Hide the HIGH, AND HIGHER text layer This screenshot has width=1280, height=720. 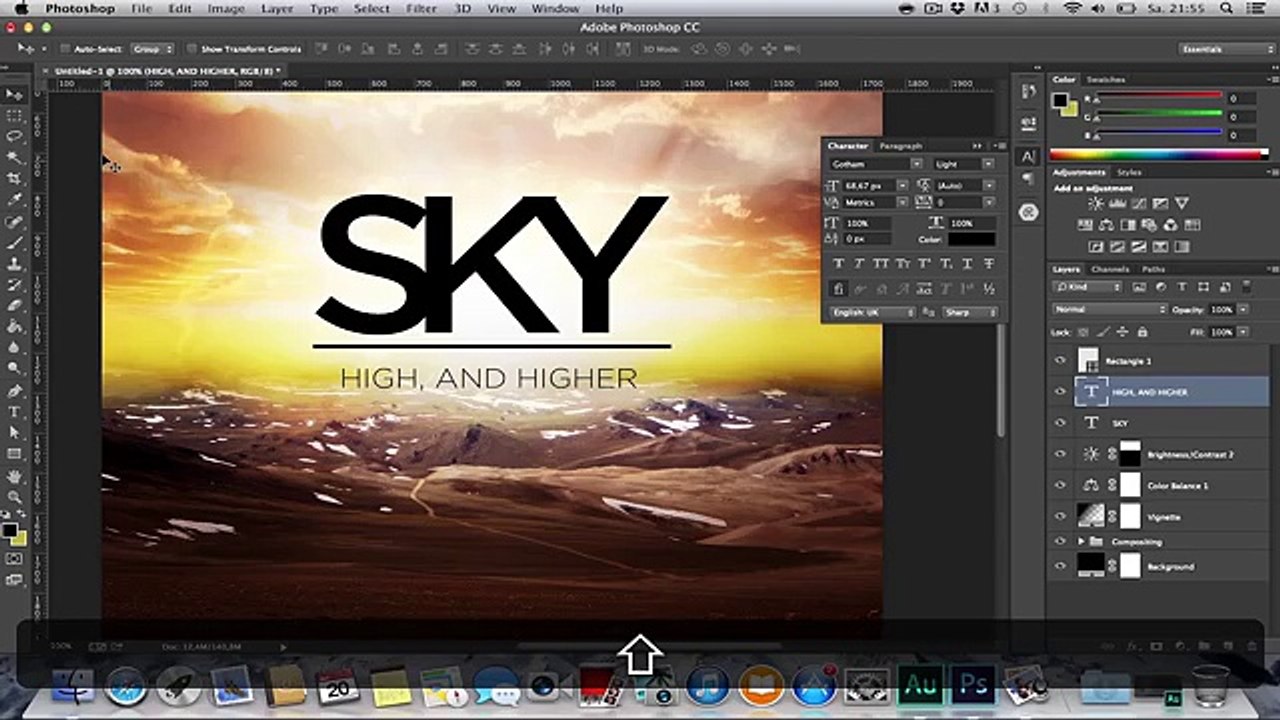[x=1061, y=392]
